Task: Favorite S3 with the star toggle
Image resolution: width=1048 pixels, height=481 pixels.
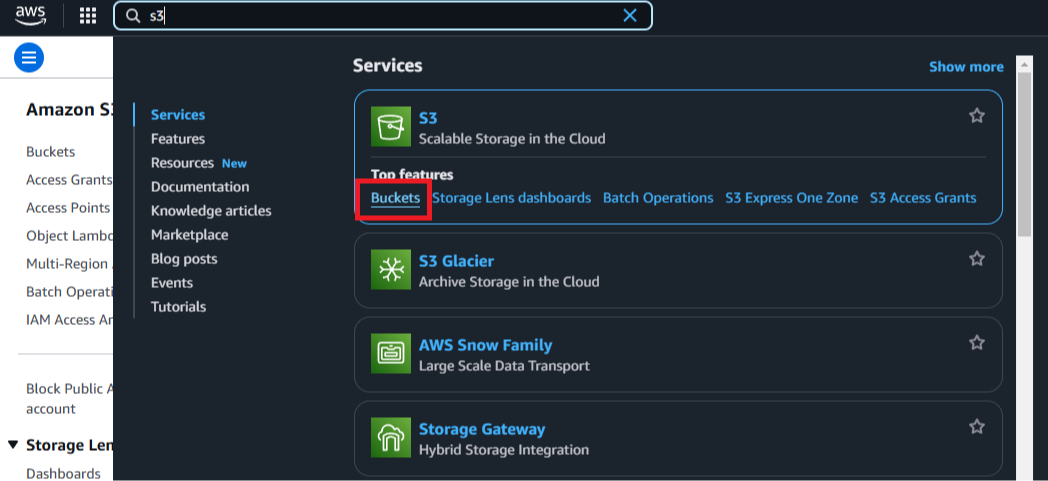Action: [977, 116]
